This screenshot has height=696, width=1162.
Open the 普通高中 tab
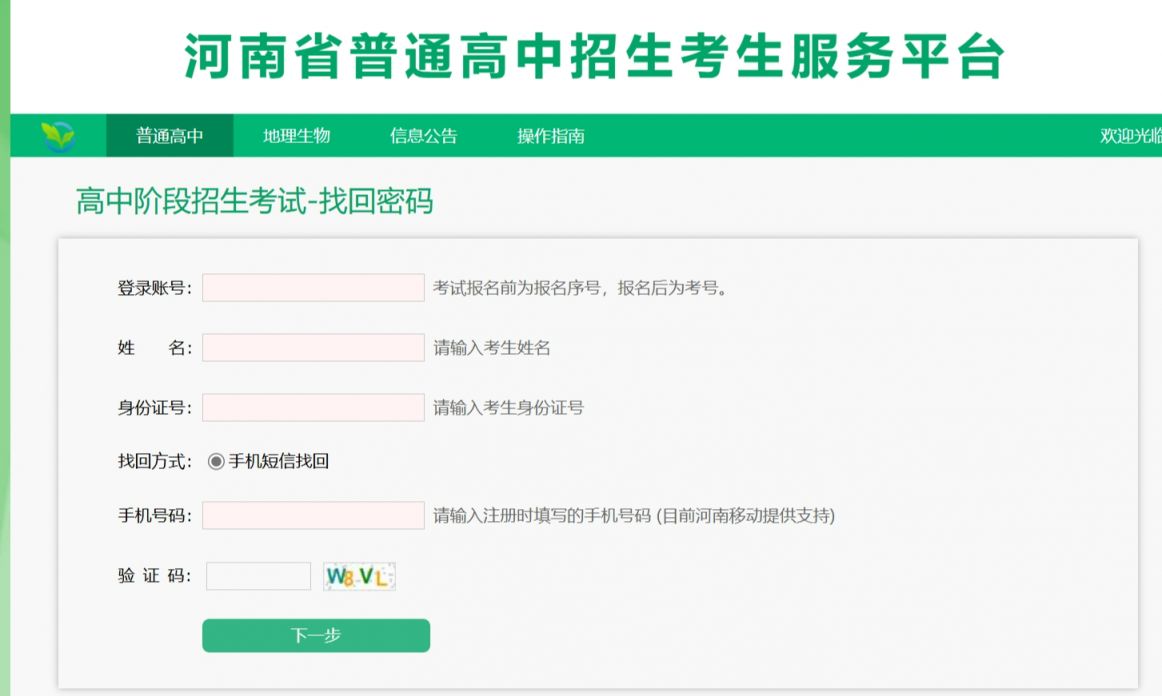[x=170, y=136]
